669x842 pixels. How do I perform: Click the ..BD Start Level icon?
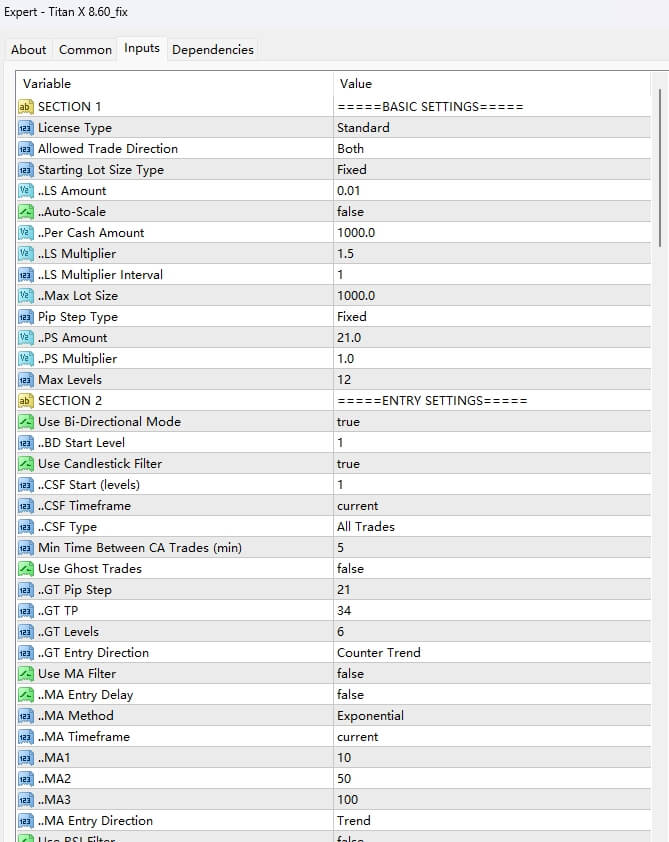coord(25,442)
